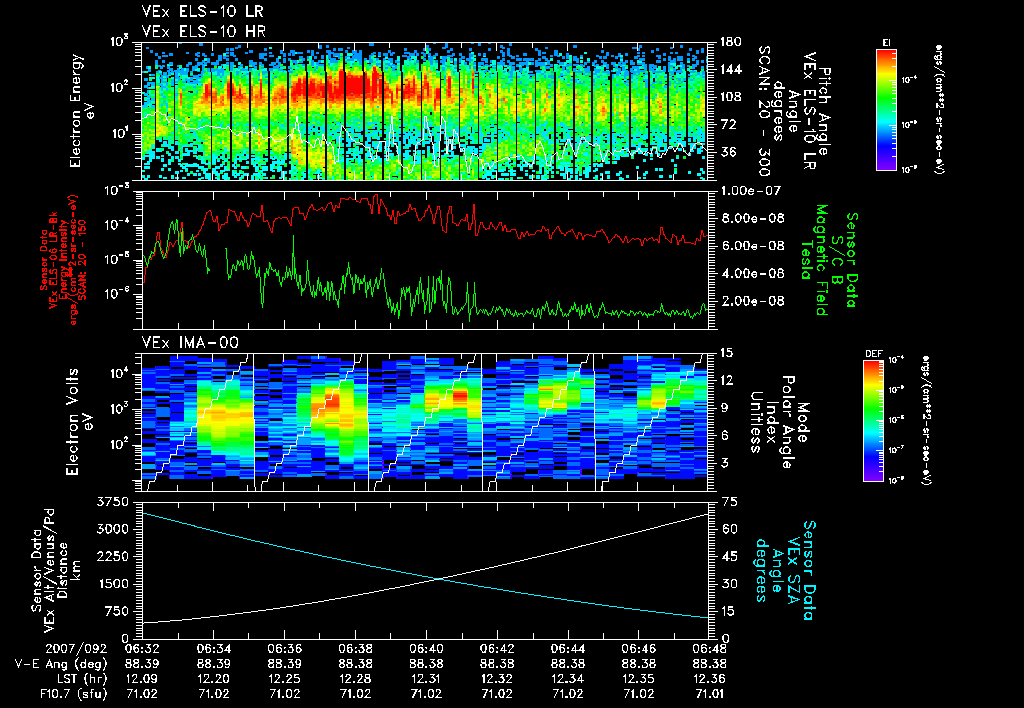Viewport: 1024px width, 708px height.
Task: Click the '2007/092' date label
Action: tap(76, 649)
